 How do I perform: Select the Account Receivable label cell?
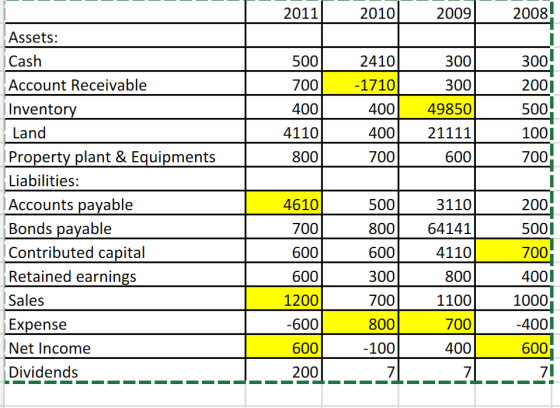[125, 83]
